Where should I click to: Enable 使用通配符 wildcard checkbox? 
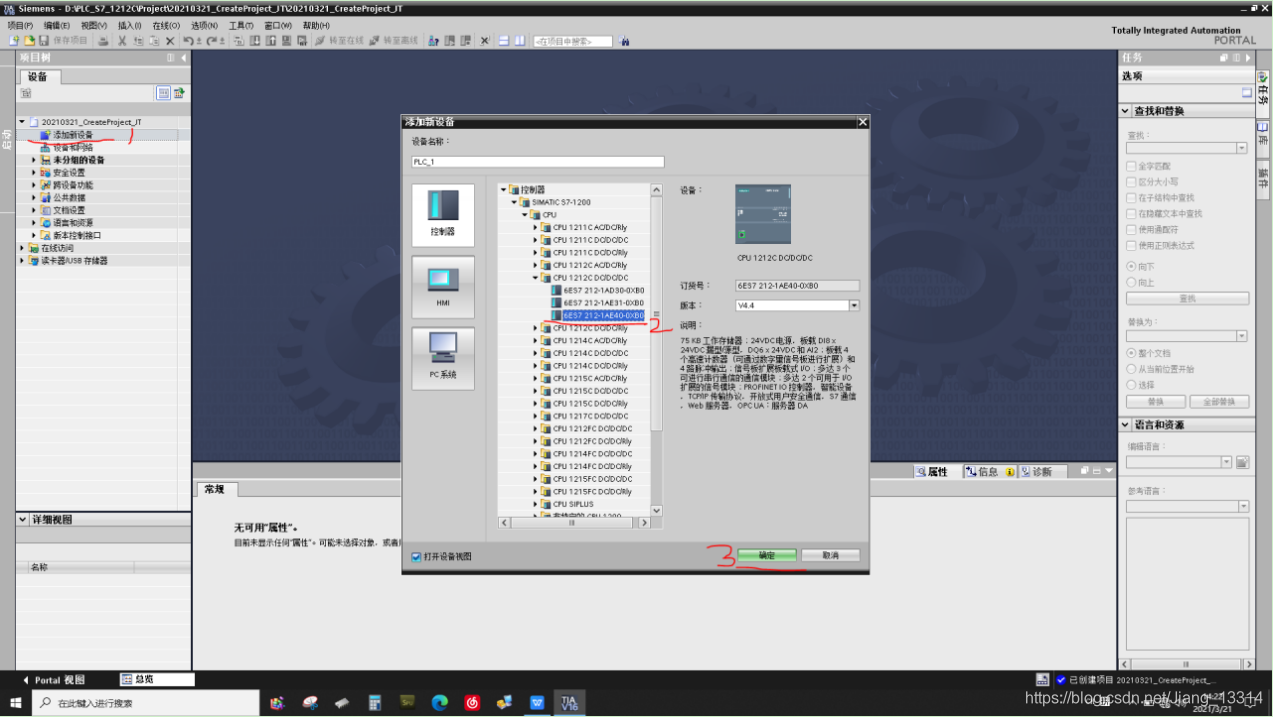[1131, 229]
